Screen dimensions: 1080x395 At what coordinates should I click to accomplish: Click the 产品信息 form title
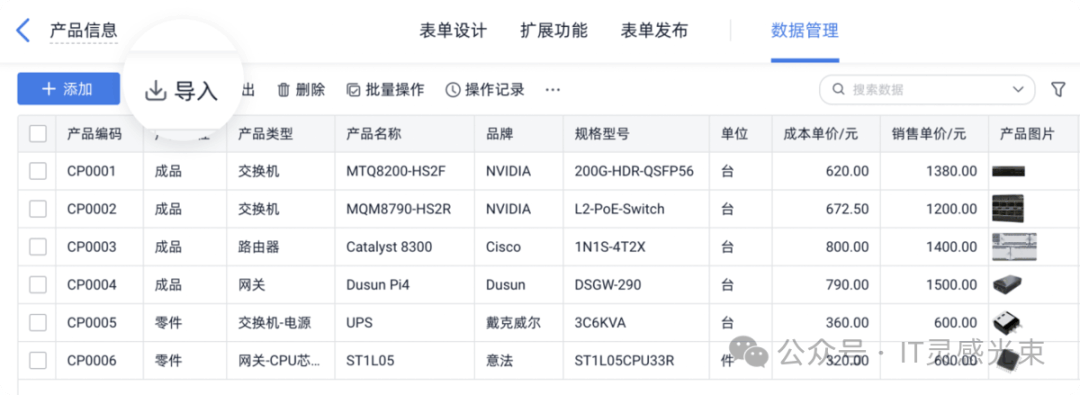click(83, 31)
